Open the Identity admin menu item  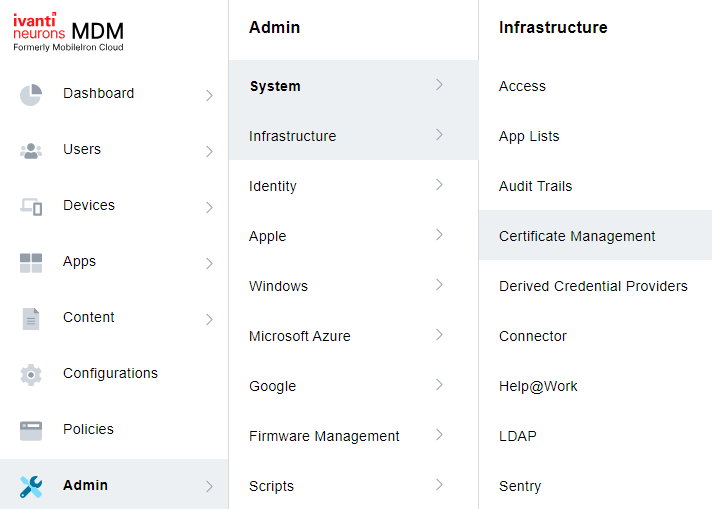[273, 186]
